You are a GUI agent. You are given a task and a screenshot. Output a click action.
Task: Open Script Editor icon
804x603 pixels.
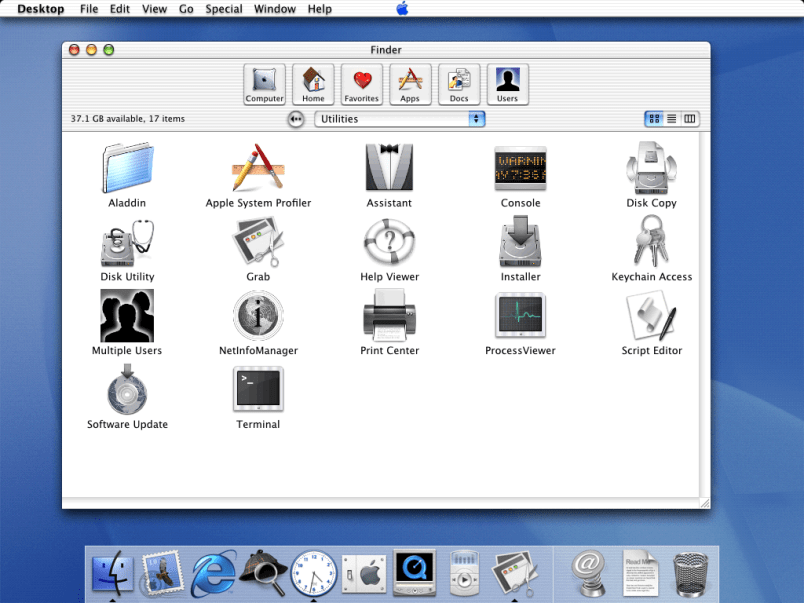click(x=651, y=317)
